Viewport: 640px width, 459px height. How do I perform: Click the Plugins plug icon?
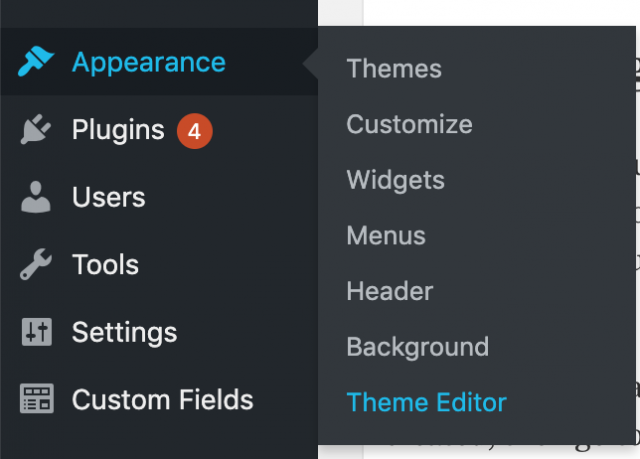37,130
